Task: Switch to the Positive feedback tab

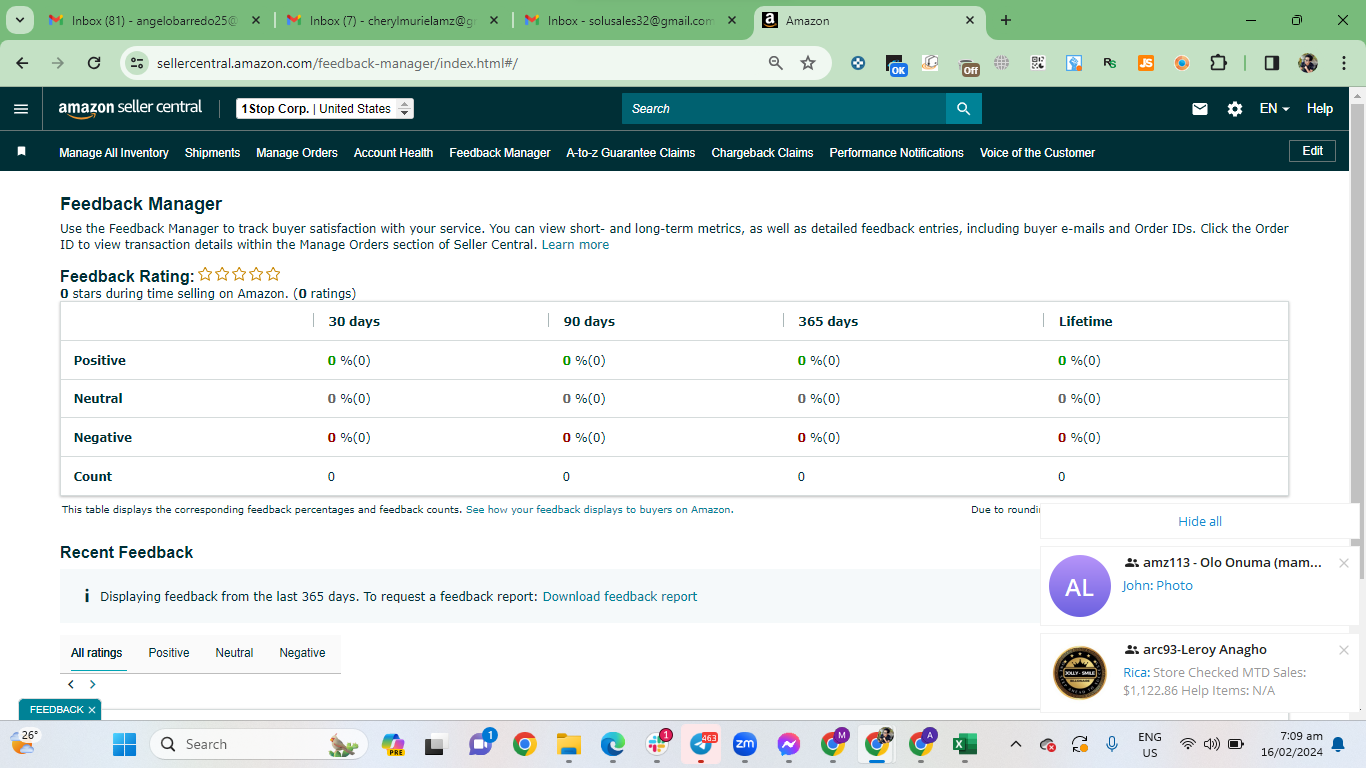Action: tap(169, 653)
